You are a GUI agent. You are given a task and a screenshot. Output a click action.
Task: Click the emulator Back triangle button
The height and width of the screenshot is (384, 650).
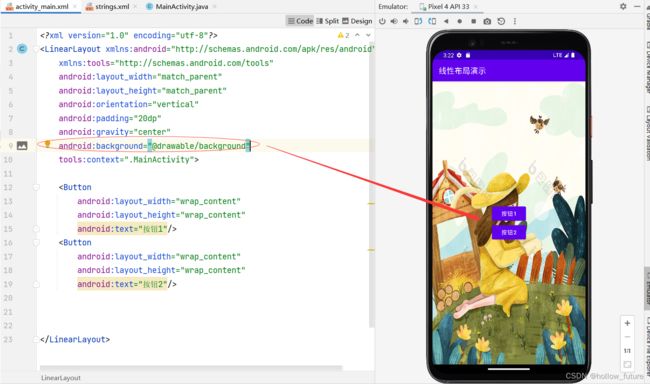click(446, 21)
